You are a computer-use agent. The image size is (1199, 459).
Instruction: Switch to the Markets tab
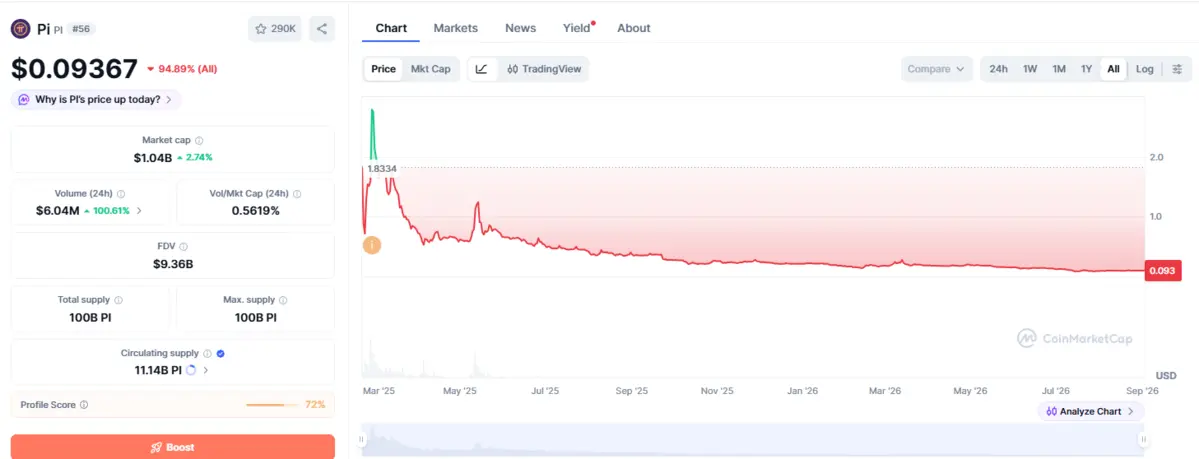pos(456,28)
